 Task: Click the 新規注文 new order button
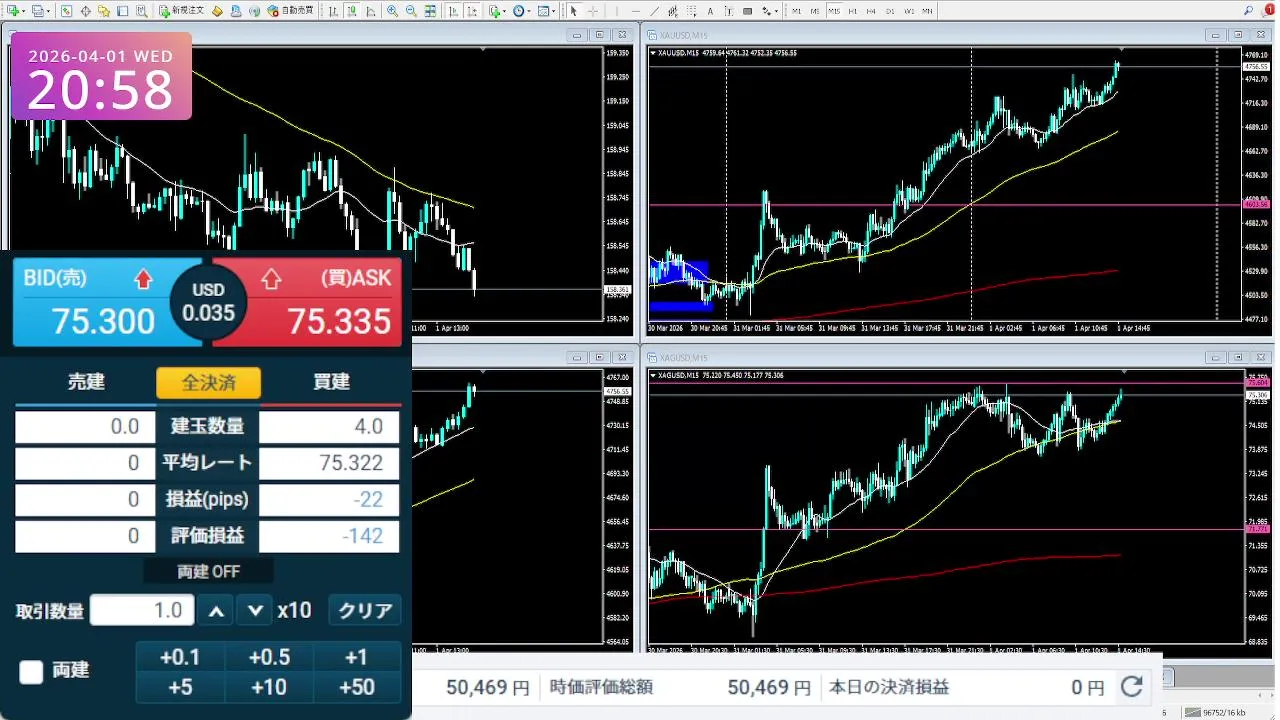tap(181, 10)
